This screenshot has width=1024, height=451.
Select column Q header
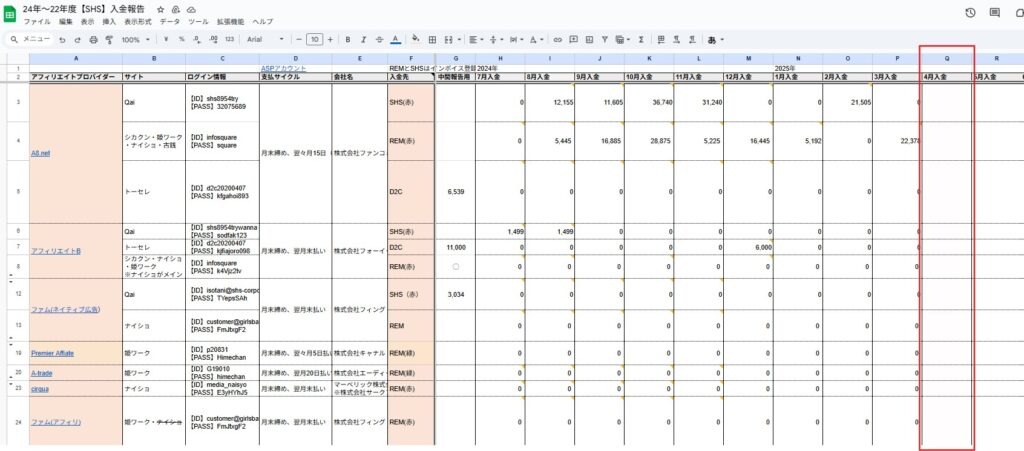pos(946,59)
